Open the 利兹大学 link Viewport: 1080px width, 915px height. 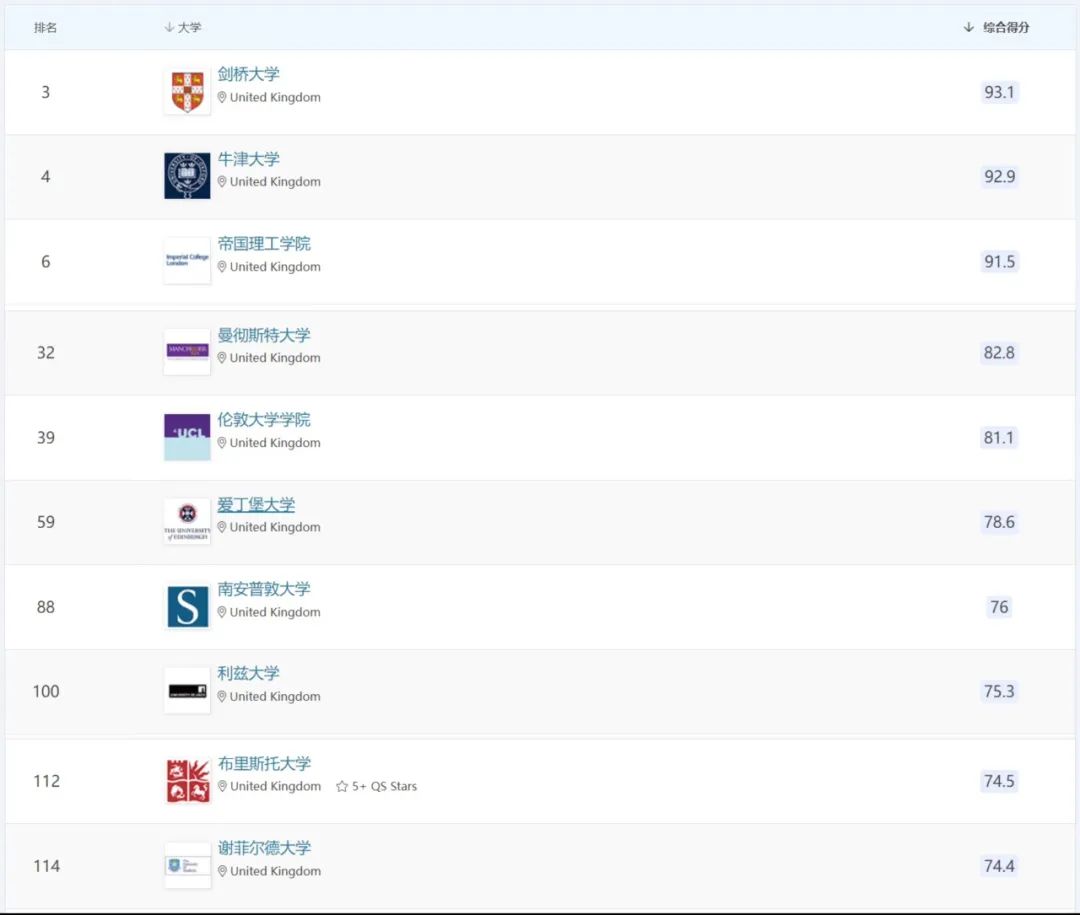[249, 673]
